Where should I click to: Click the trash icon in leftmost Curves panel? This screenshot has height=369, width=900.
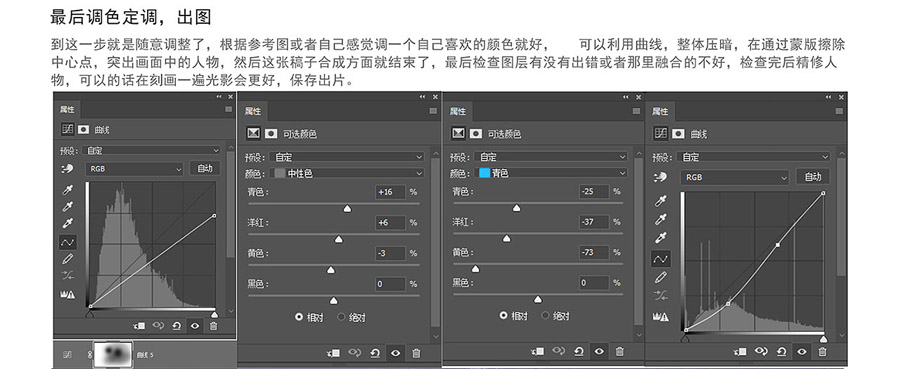tap(214, 326)
